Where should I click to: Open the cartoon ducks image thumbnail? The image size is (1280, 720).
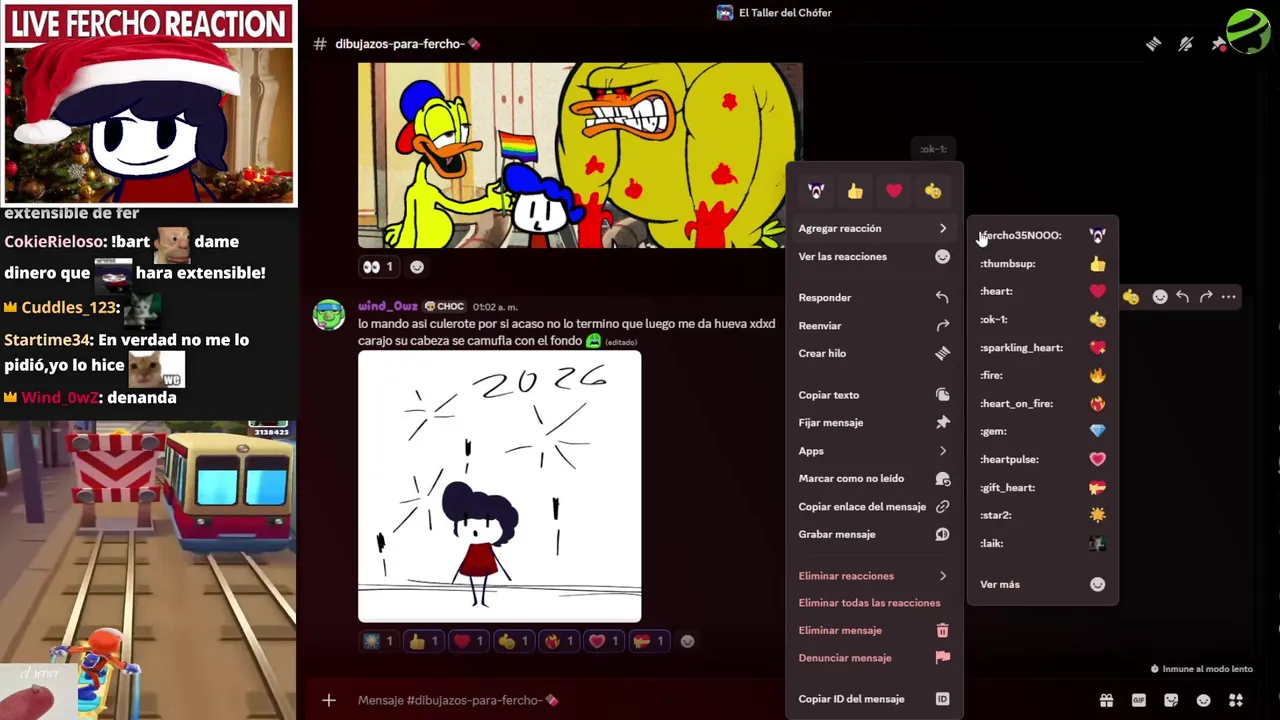tap(580, 156)
